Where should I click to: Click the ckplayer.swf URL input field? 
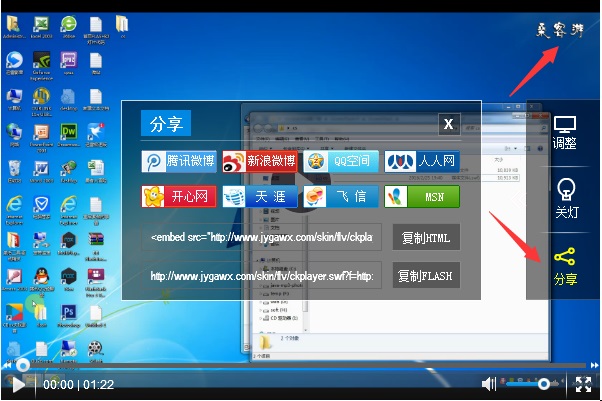pyautogui.click(x=261, y=276)
